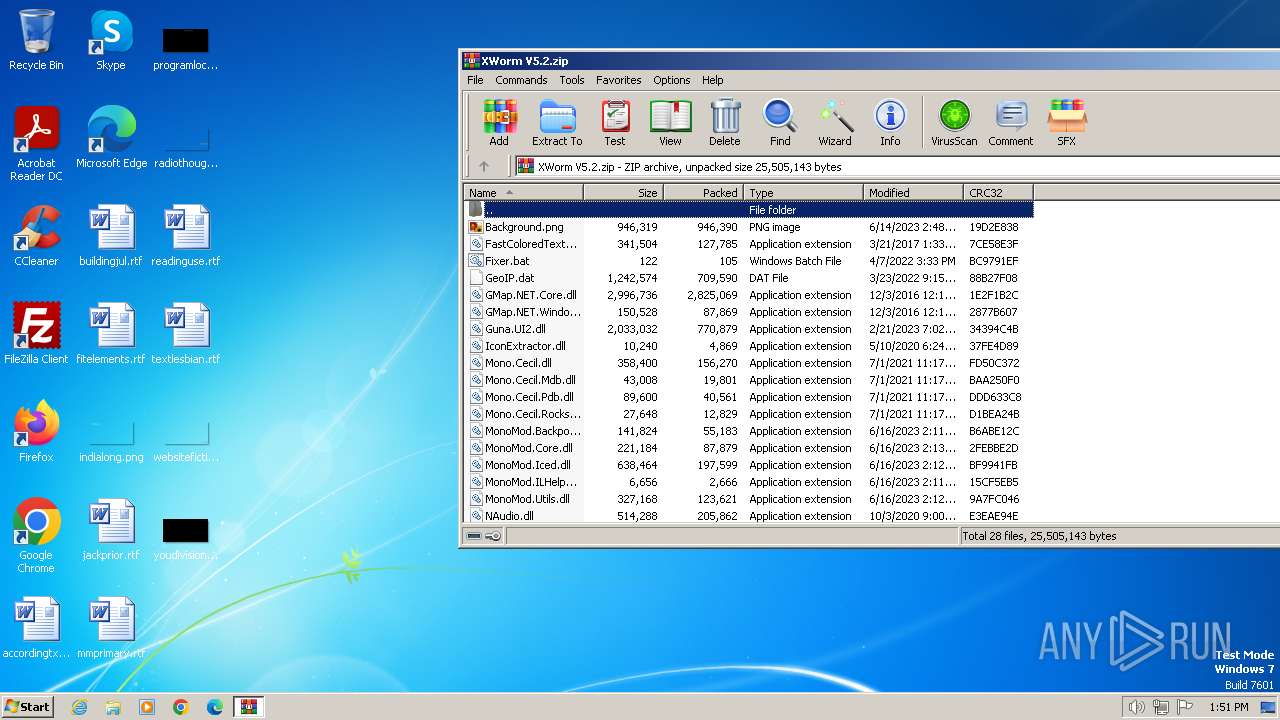The image size is (1280, 720).
Task: Open the Wizard tool icon
Action: [x=835, y=123]
